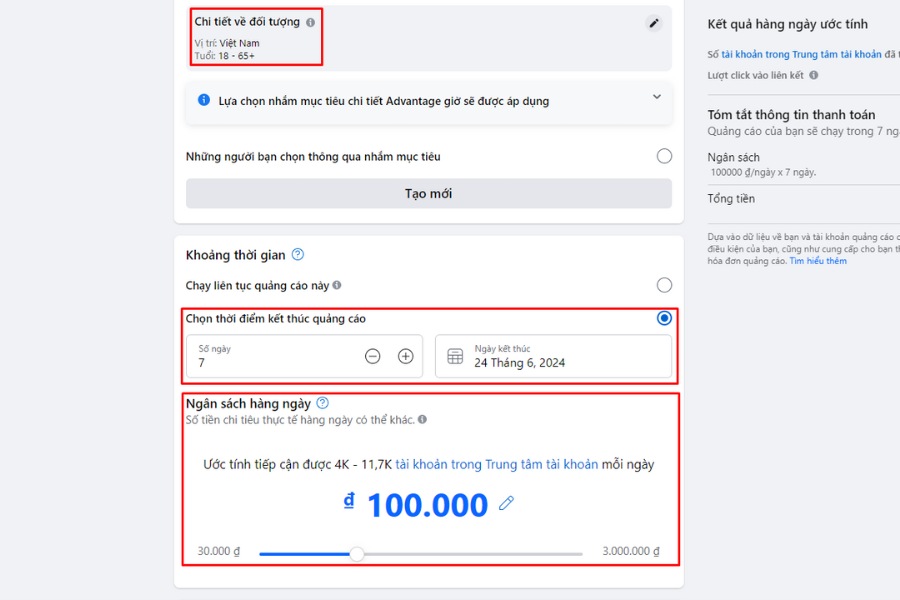Click the Số ngày input field showing 7
Screen dimensions: 900x600
(250, 362)
